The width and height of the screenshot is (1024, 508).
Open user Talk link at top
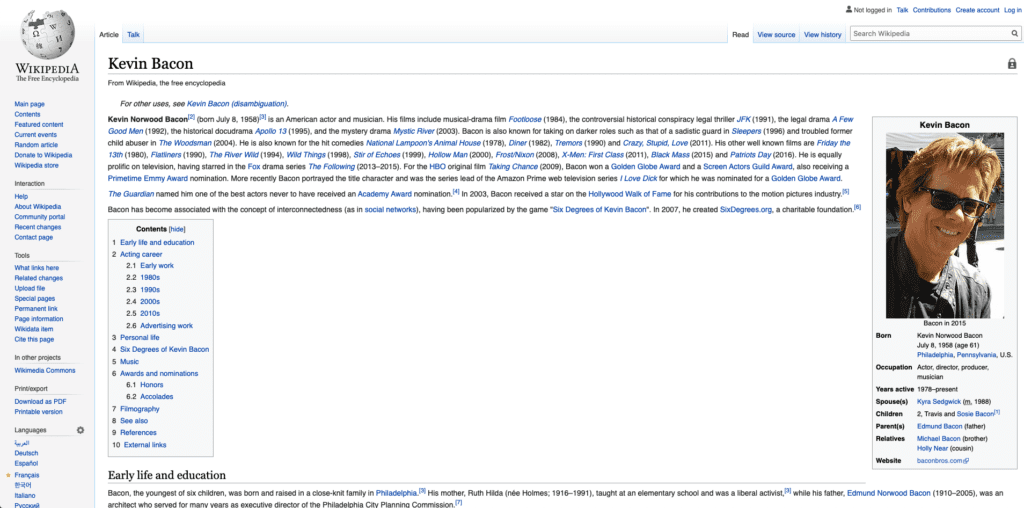click(902, 10)
